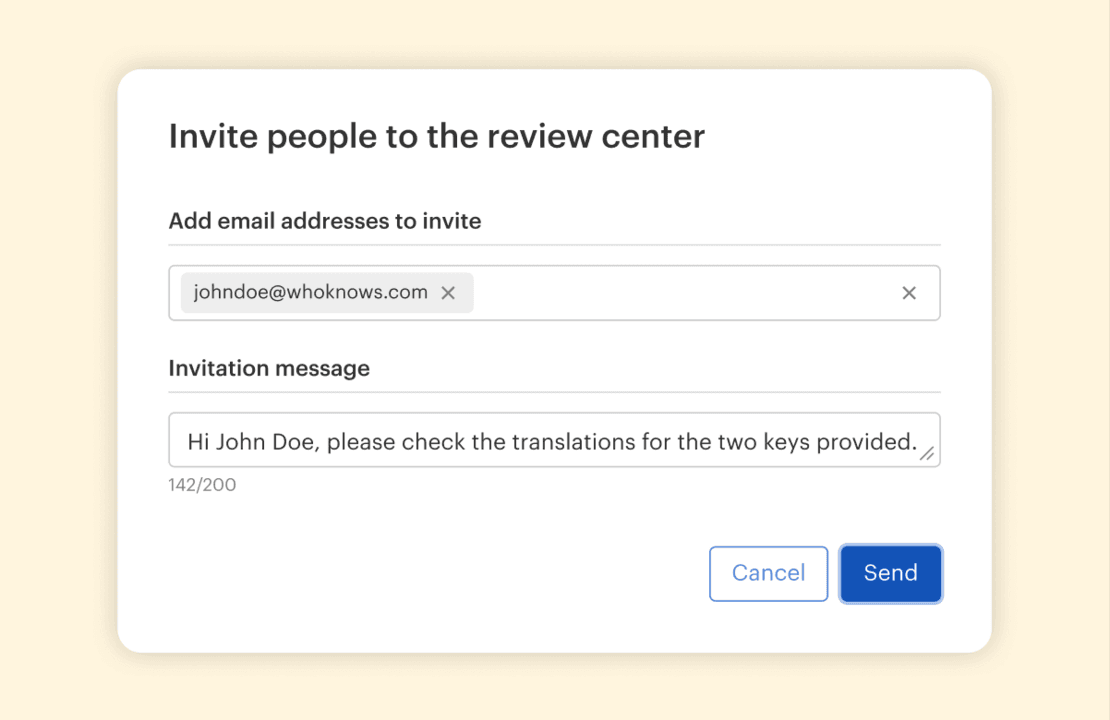Click empty space right of the email chip
Screen dimensions: 1110x720
(680, 293)
